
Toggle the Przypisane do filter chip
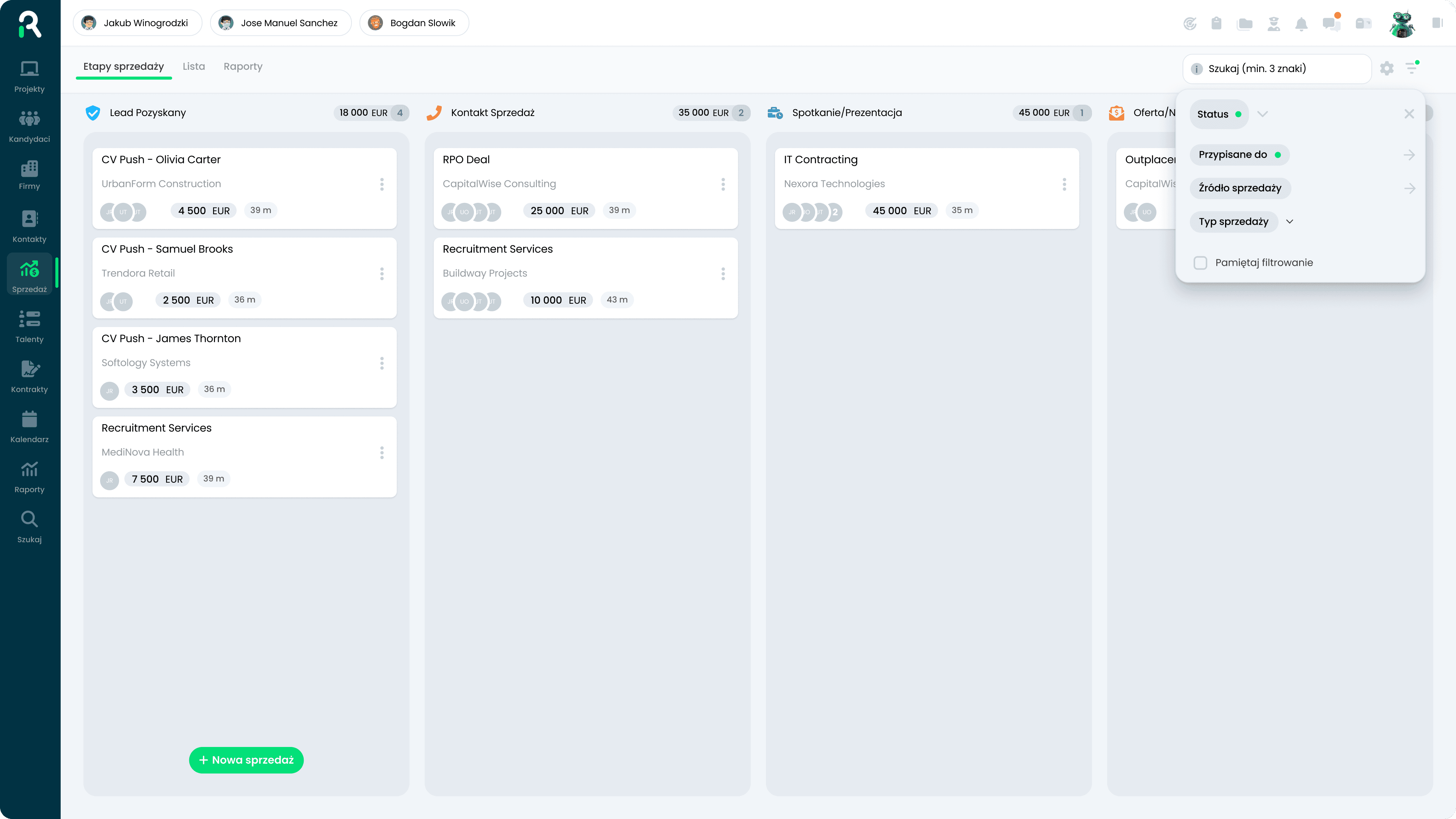pos(1239,155)
